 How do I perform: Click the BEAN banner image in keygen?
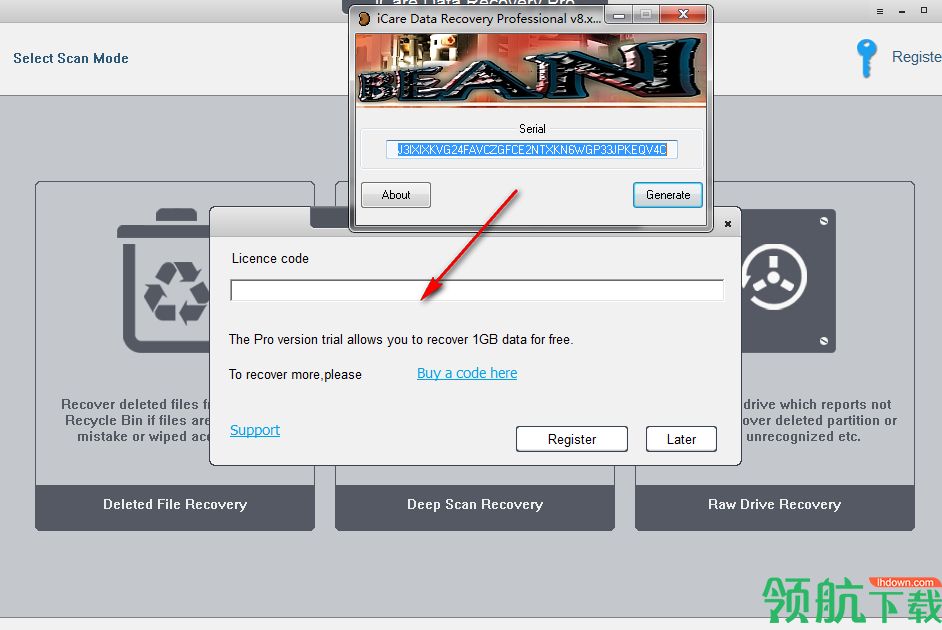(x=530, y=70)
